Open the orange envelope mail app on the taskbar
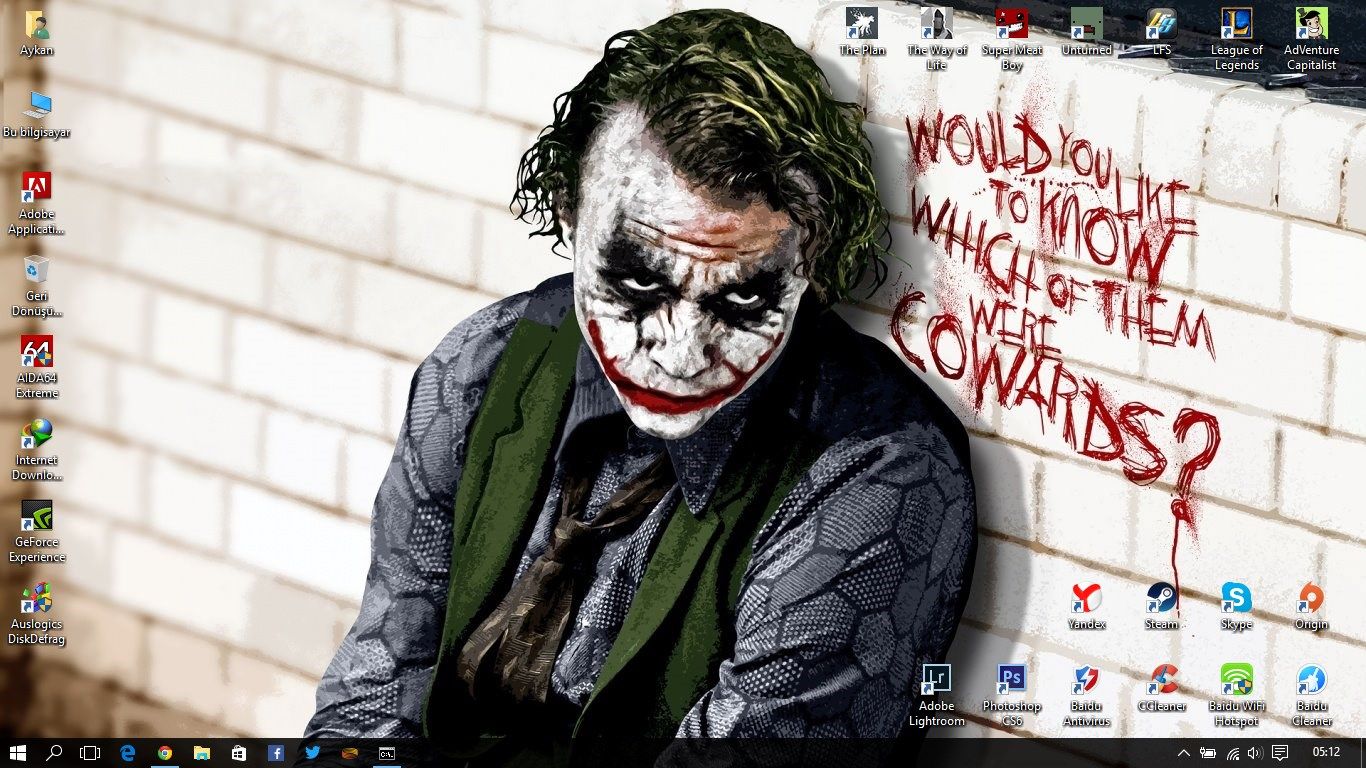 pyautogui.click(x=349, y=753)
